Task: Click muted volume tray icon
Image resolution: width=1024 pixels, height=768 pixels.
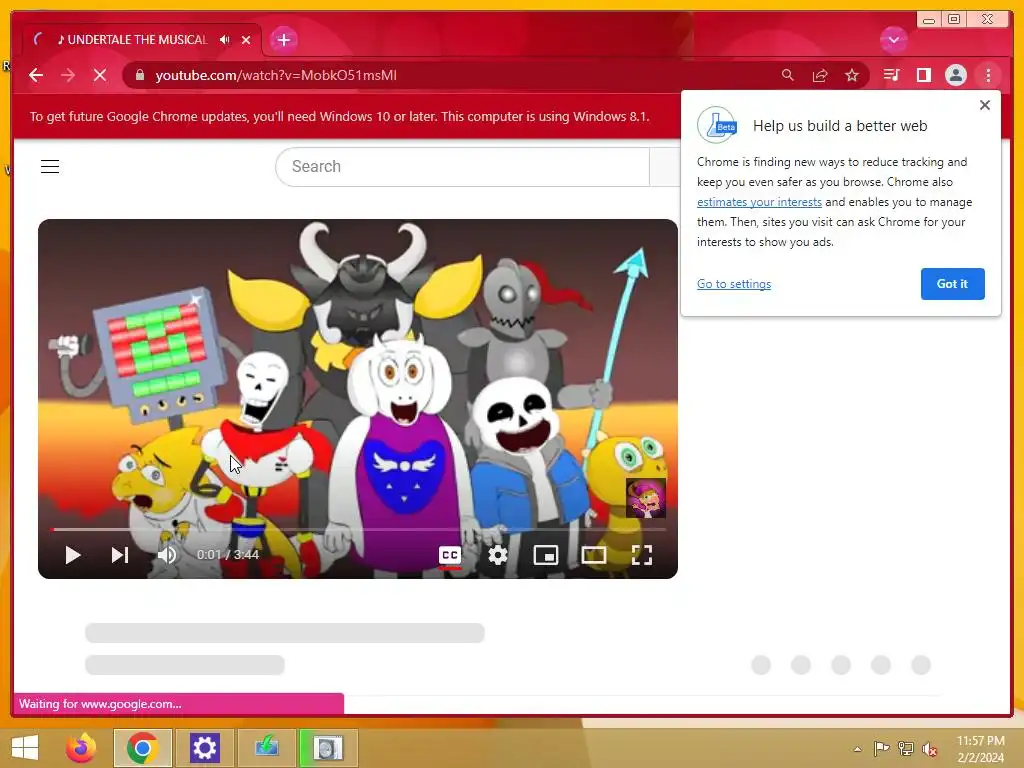Action: (x=929, y=749)
